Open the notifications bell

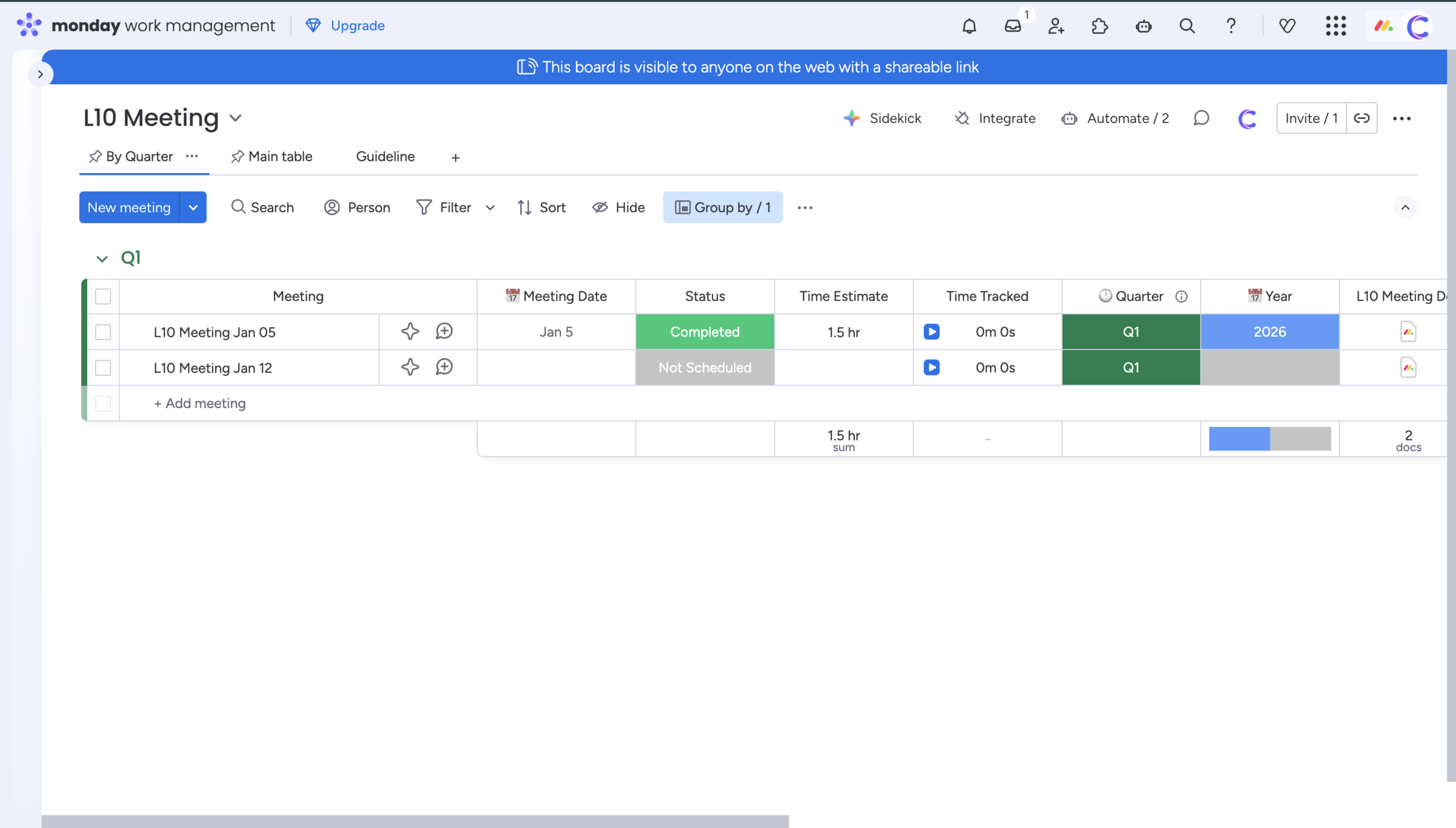pyautogui.click(x=969, y=26)
